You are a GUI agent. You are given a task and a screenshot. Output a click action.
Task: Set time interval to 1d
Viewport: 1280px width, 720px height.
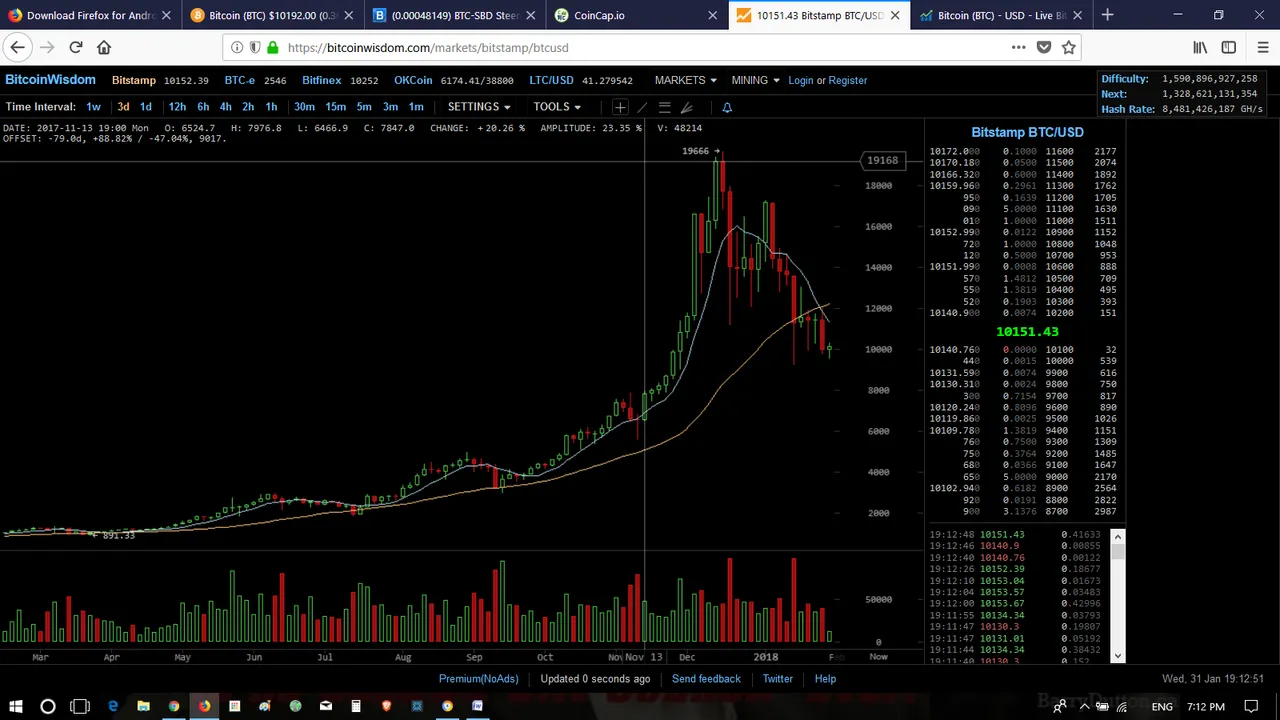coord(146,107)
